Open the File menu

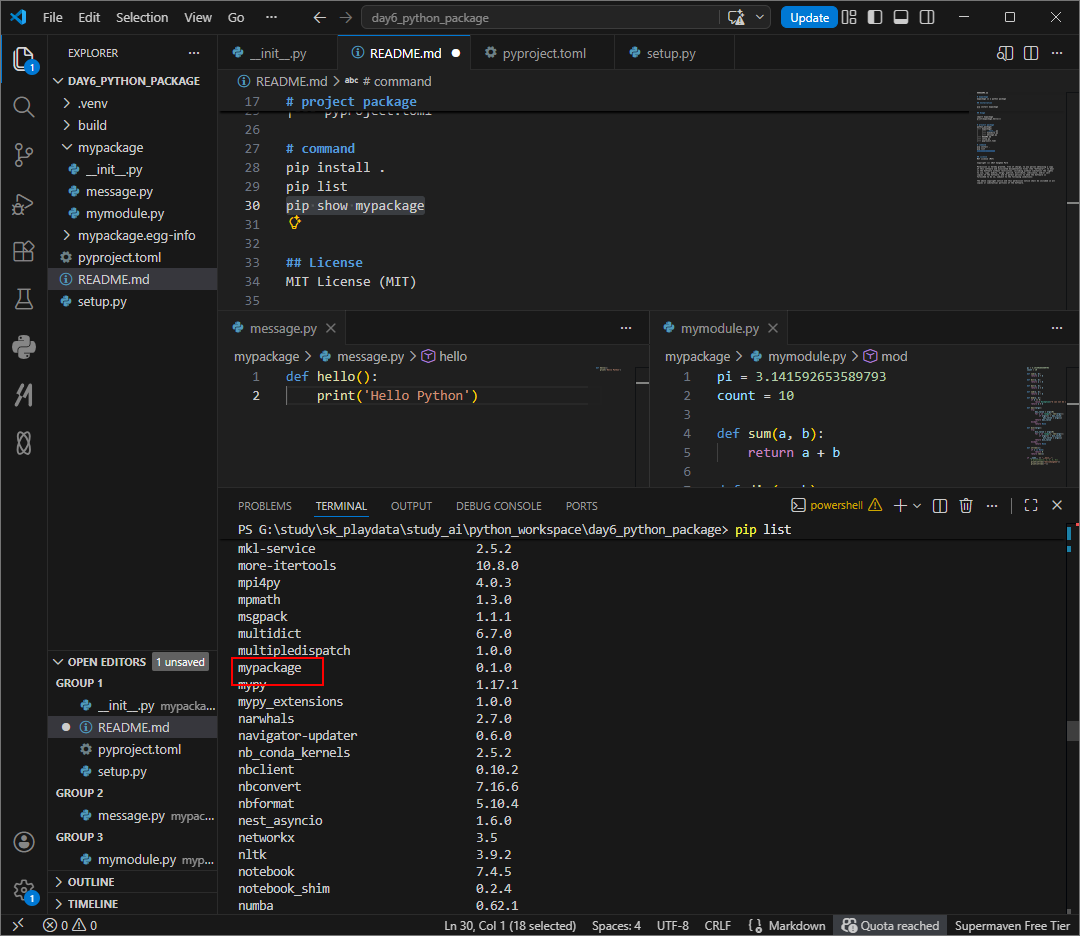pos(52,18)
